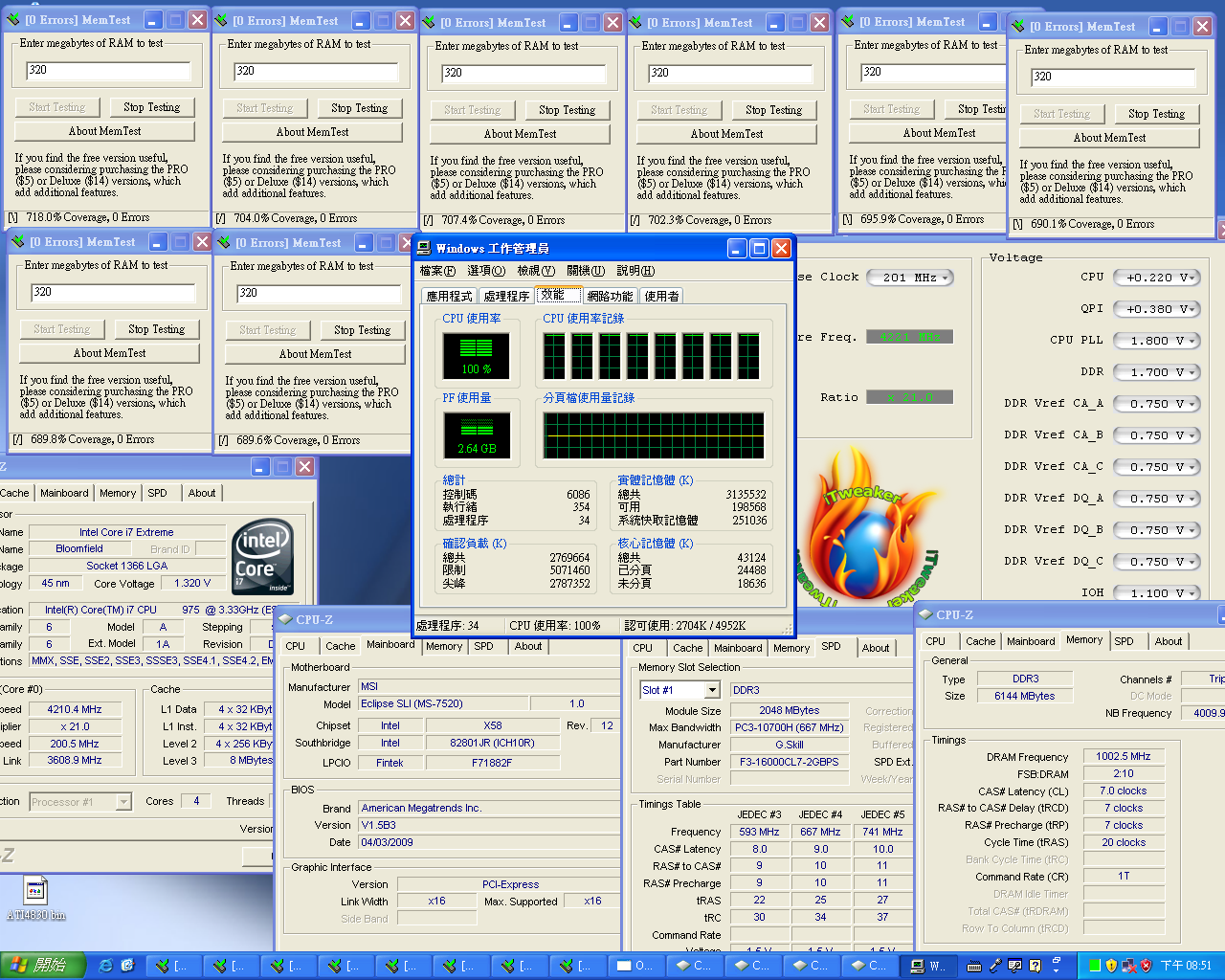
Task: Stop Testing in MemTest window with 718.0% coverage
Action: (x=151, y=107)
